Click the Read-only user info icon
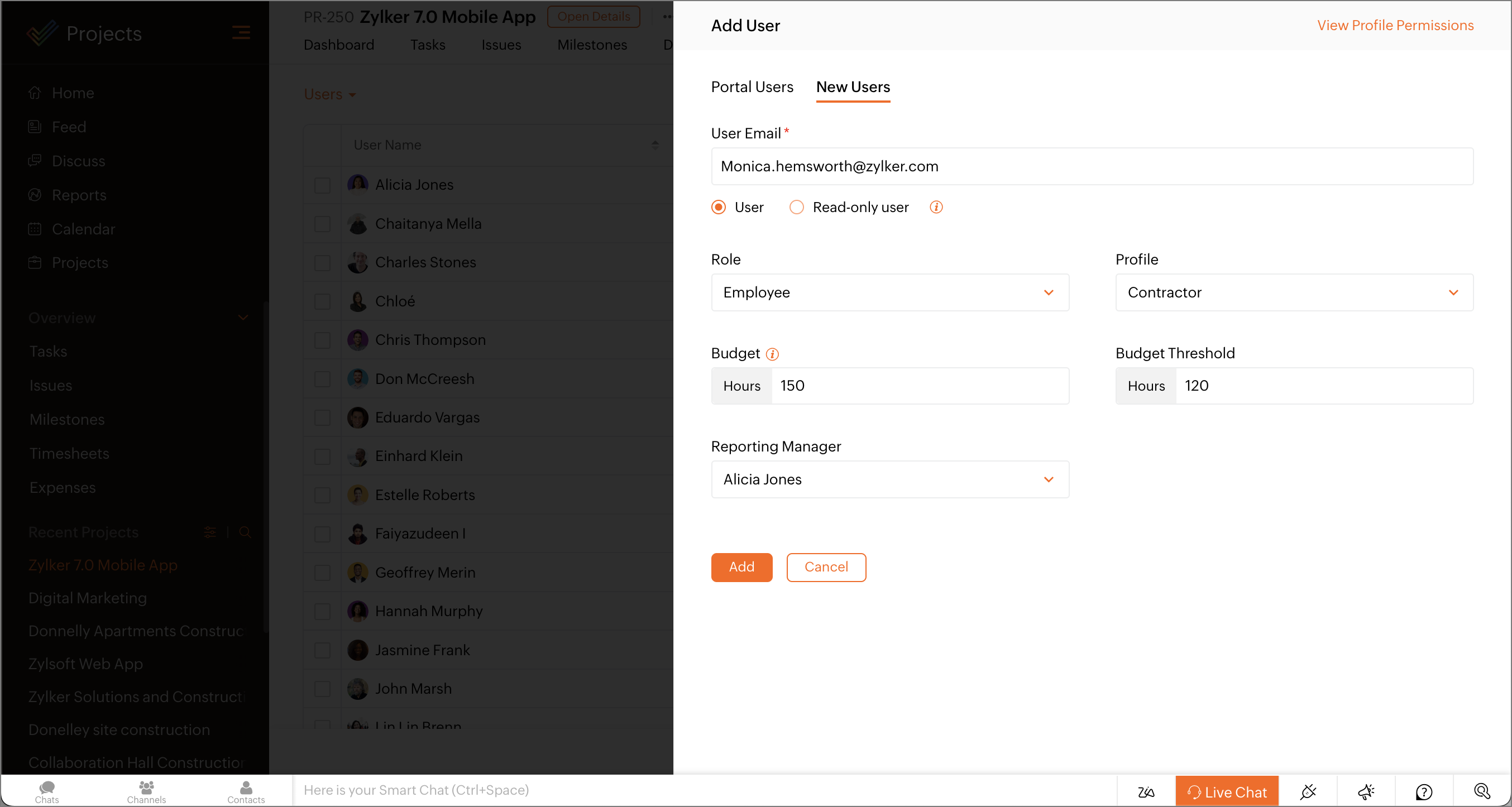The width and height of the screenshot is (1512, 807). point(936,207)
